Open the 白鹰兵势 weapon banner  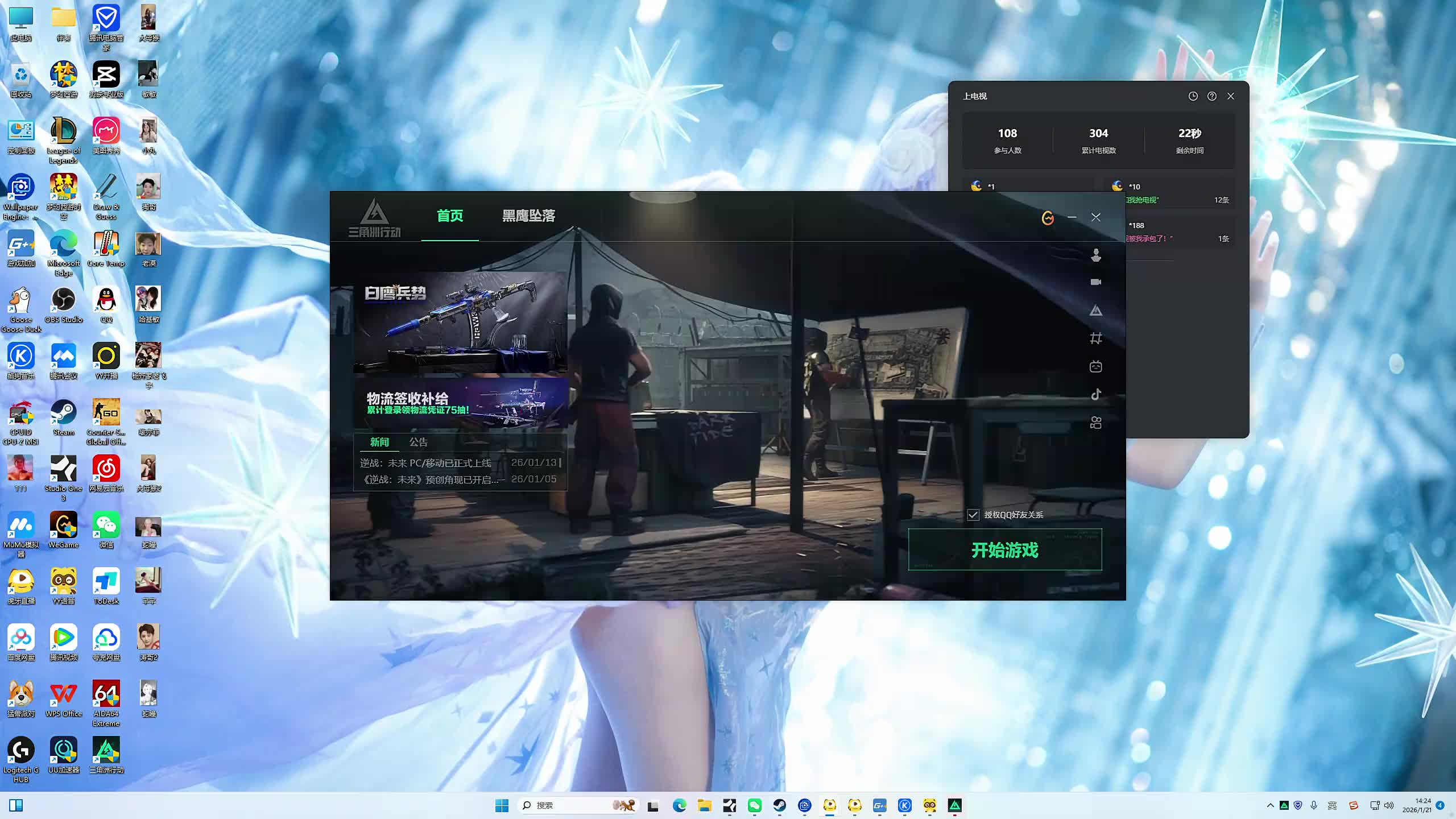pyautogui.click(x=460, y=322)
